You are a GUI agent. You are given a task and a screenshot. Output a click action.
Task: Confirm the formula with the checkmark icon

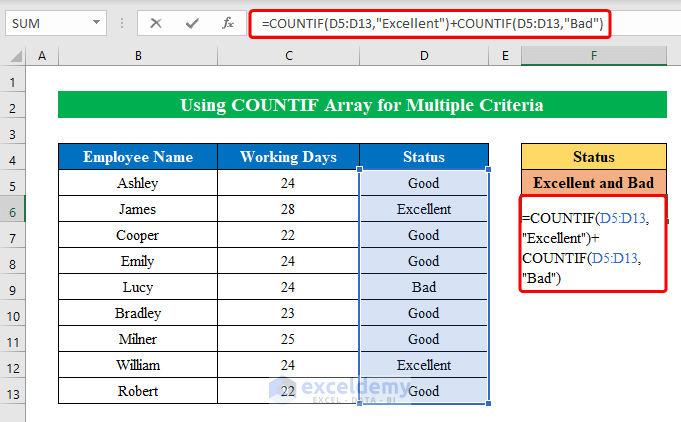(x=192, y=23)
